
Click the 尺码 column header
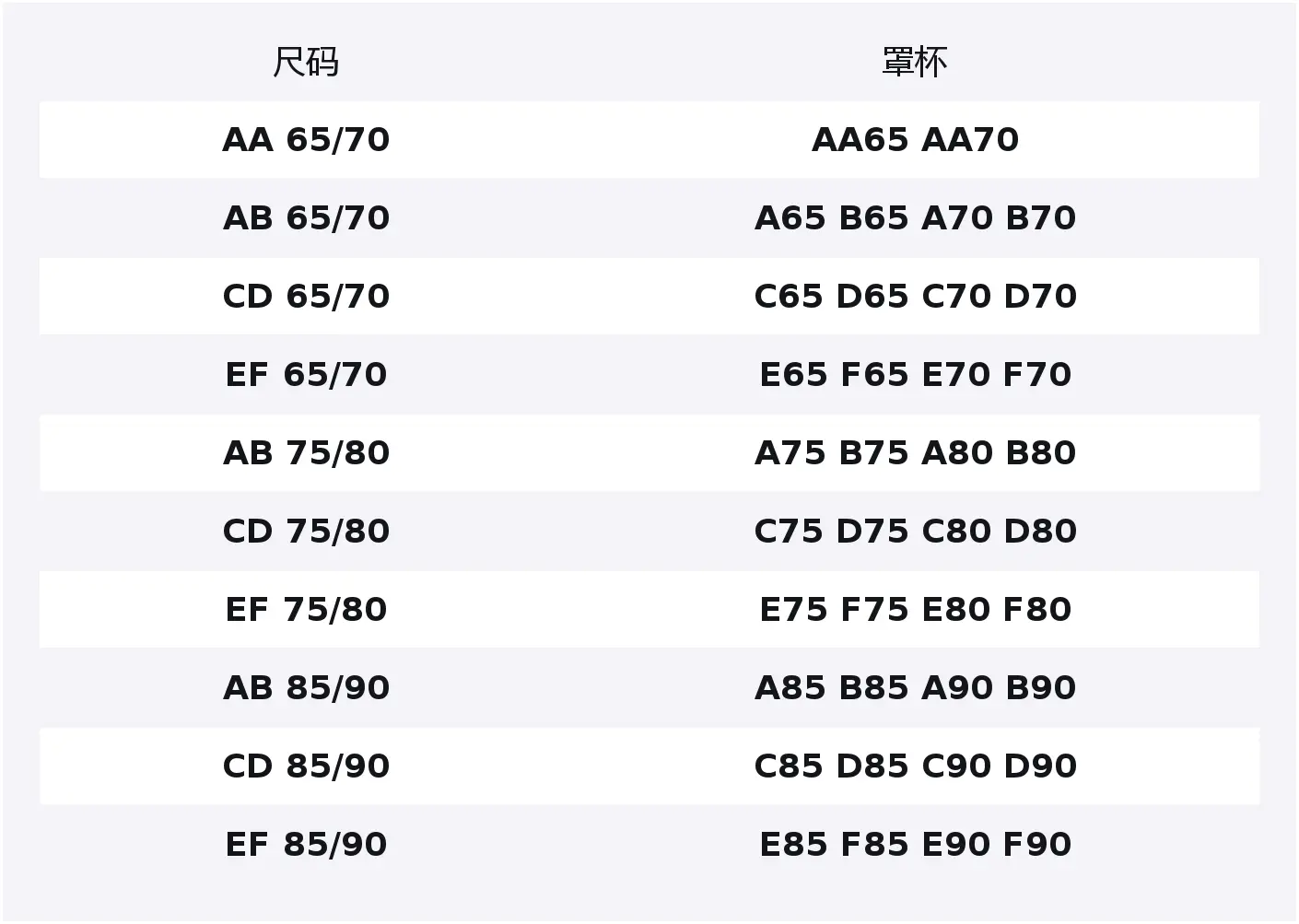306,63
